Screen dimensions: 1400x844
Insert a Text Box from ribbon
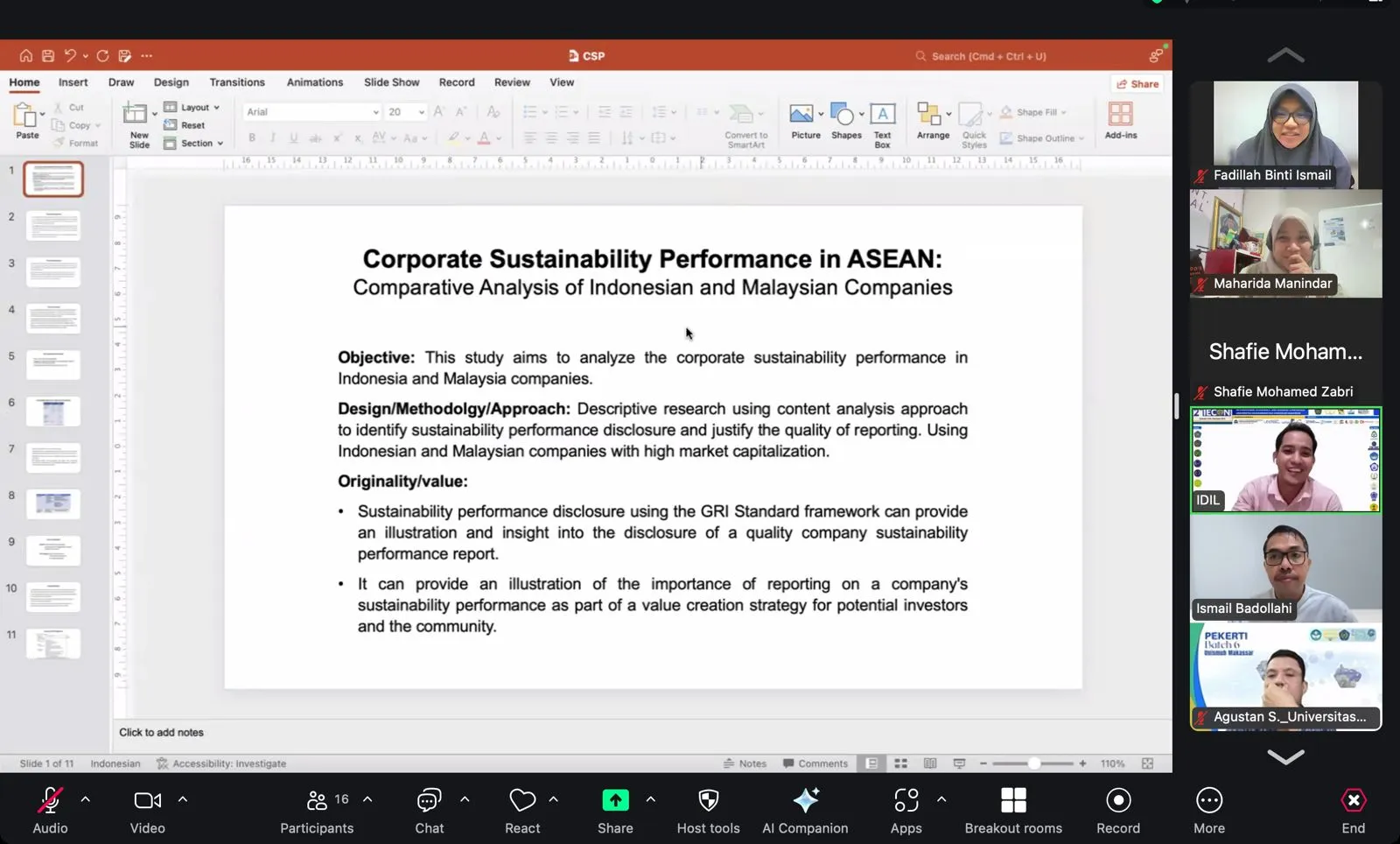882,115
